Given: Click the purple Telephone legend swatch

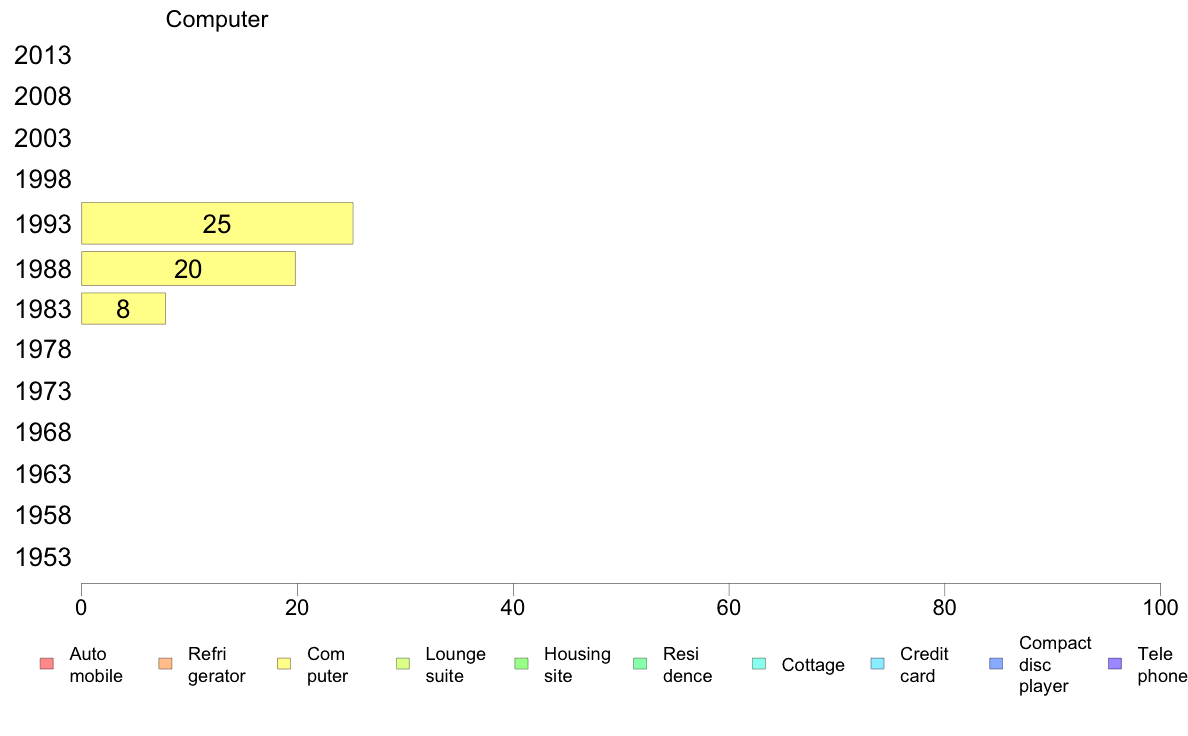Looking at the screenshot, I should (x=1115, y=664).
